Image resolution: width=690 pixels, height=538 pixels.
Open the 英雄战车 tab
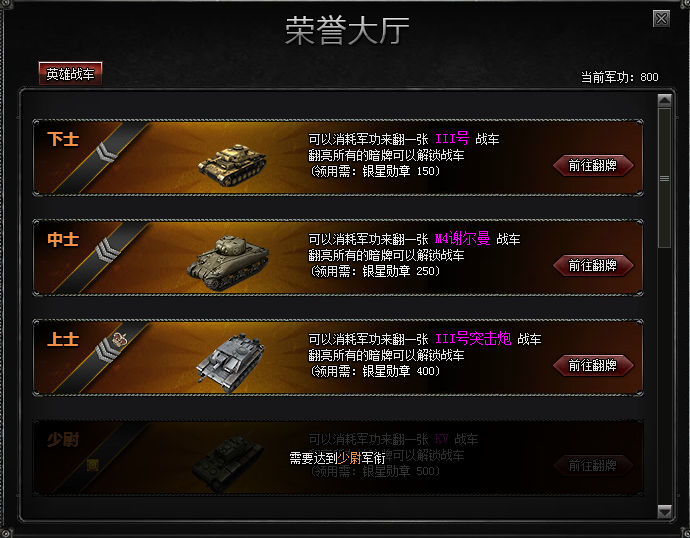click(x=70, y=73)
